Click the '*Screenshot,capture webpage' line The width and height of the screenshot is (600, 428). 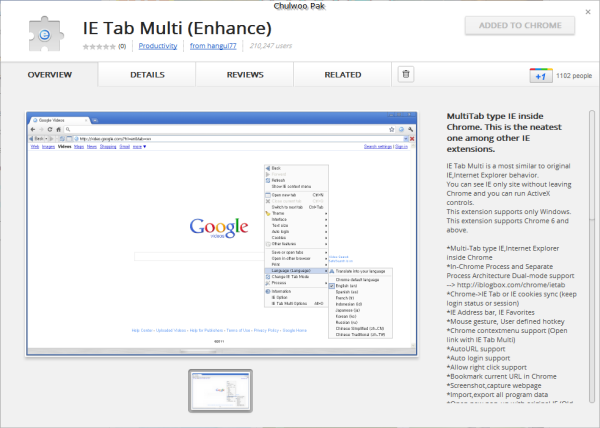(x=494, y=386)
